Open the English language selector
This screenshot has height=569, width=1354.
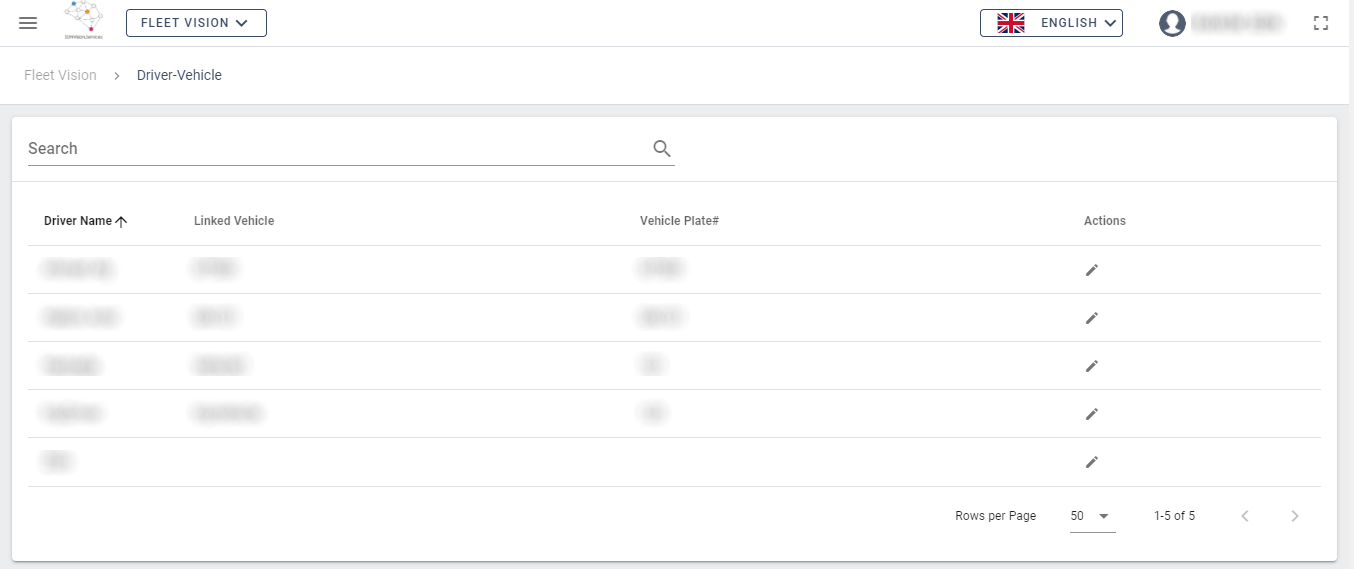click(1051, 23)
